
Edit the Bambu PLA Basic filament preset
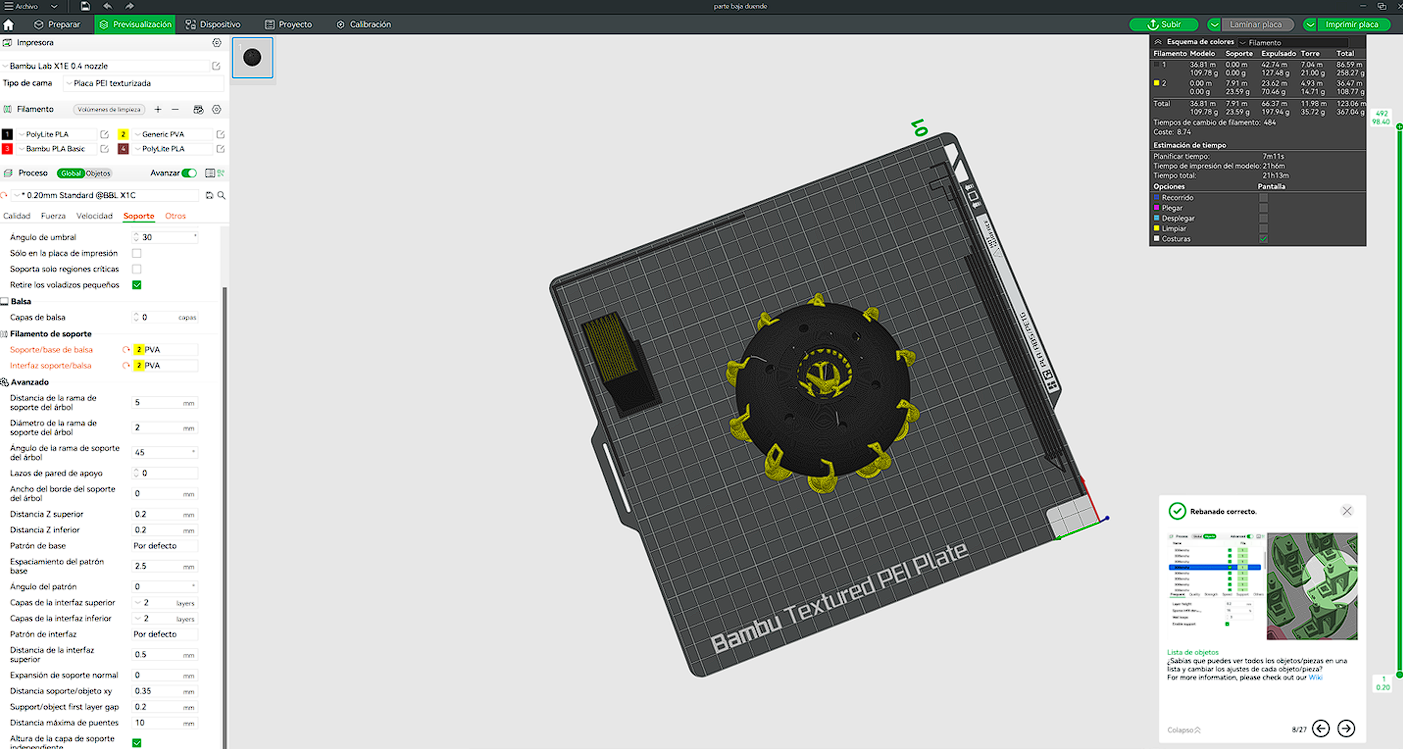pyautogui.click(x=104, y=149)
